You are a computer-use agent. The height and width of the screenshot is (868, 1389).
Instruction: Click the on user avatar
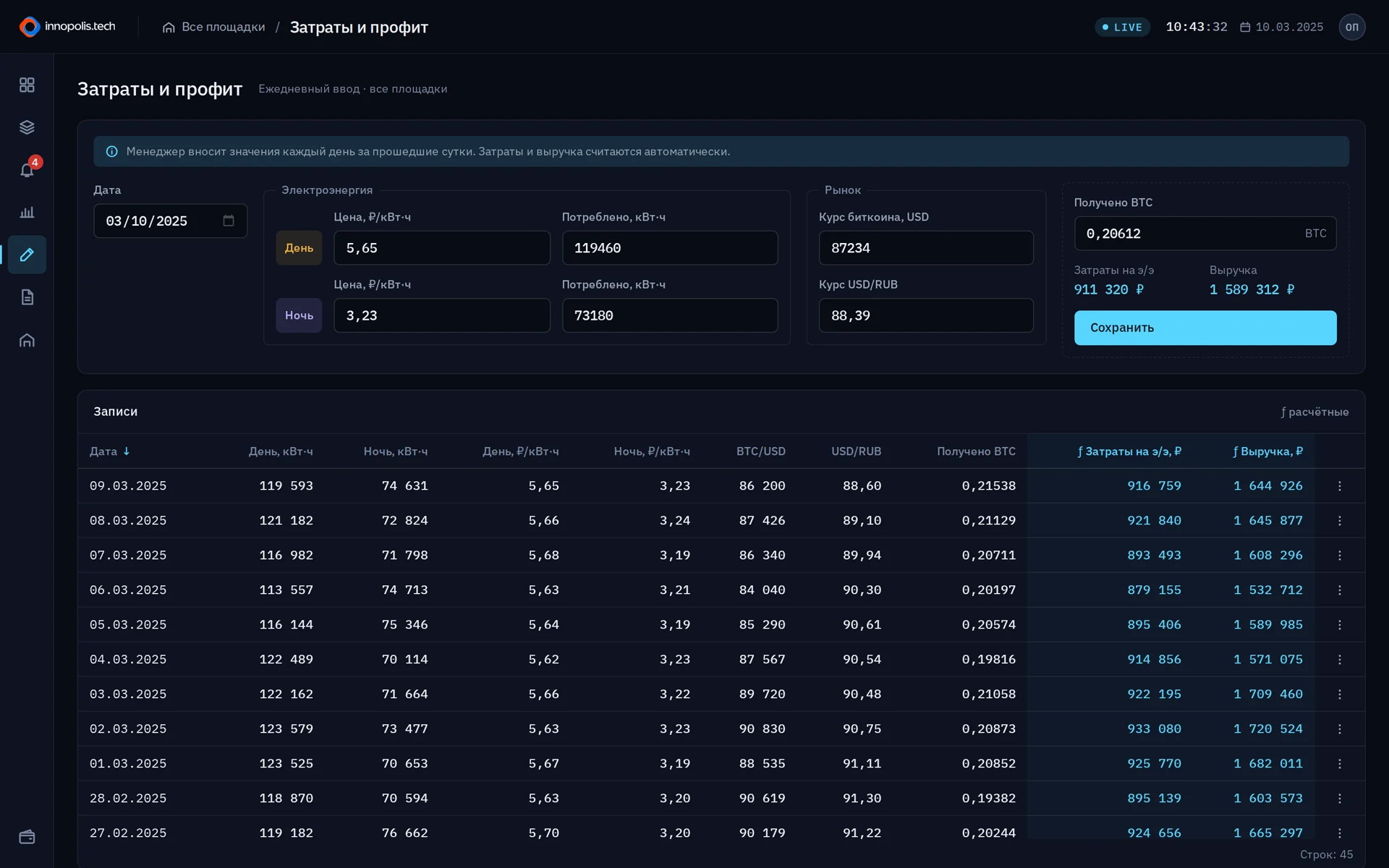tap(1351, 27)
